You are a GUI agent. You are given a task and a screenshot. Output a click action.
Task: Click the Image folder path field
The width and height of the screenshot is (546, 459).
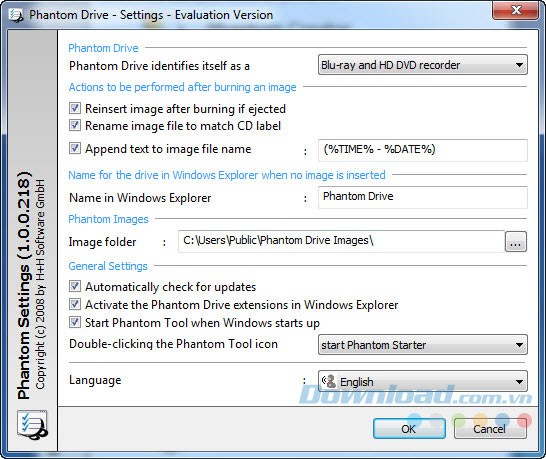click(341, 241)
